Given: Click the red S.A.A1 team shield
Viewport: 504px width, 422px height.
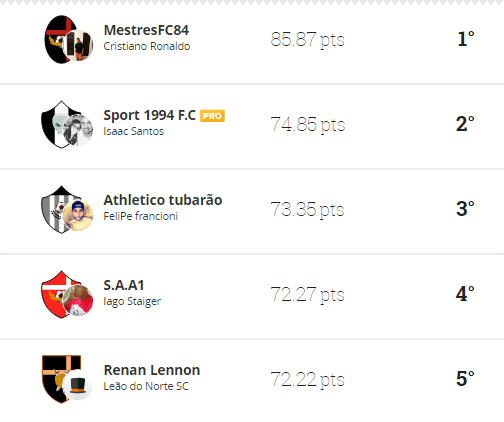Looking at the screenshot, I should pyautogui.click(x=59, y=294).
